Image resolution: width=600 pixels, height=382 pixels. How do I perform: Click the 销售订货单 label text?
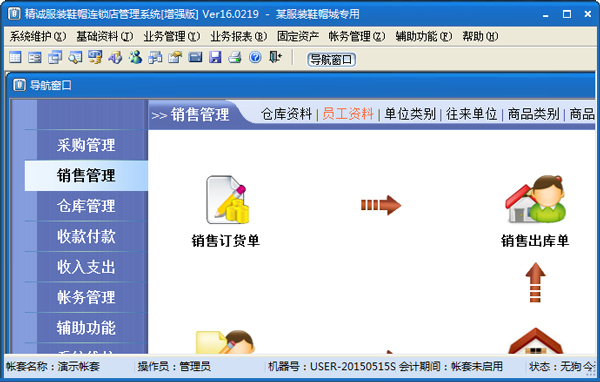click(226, 241)
